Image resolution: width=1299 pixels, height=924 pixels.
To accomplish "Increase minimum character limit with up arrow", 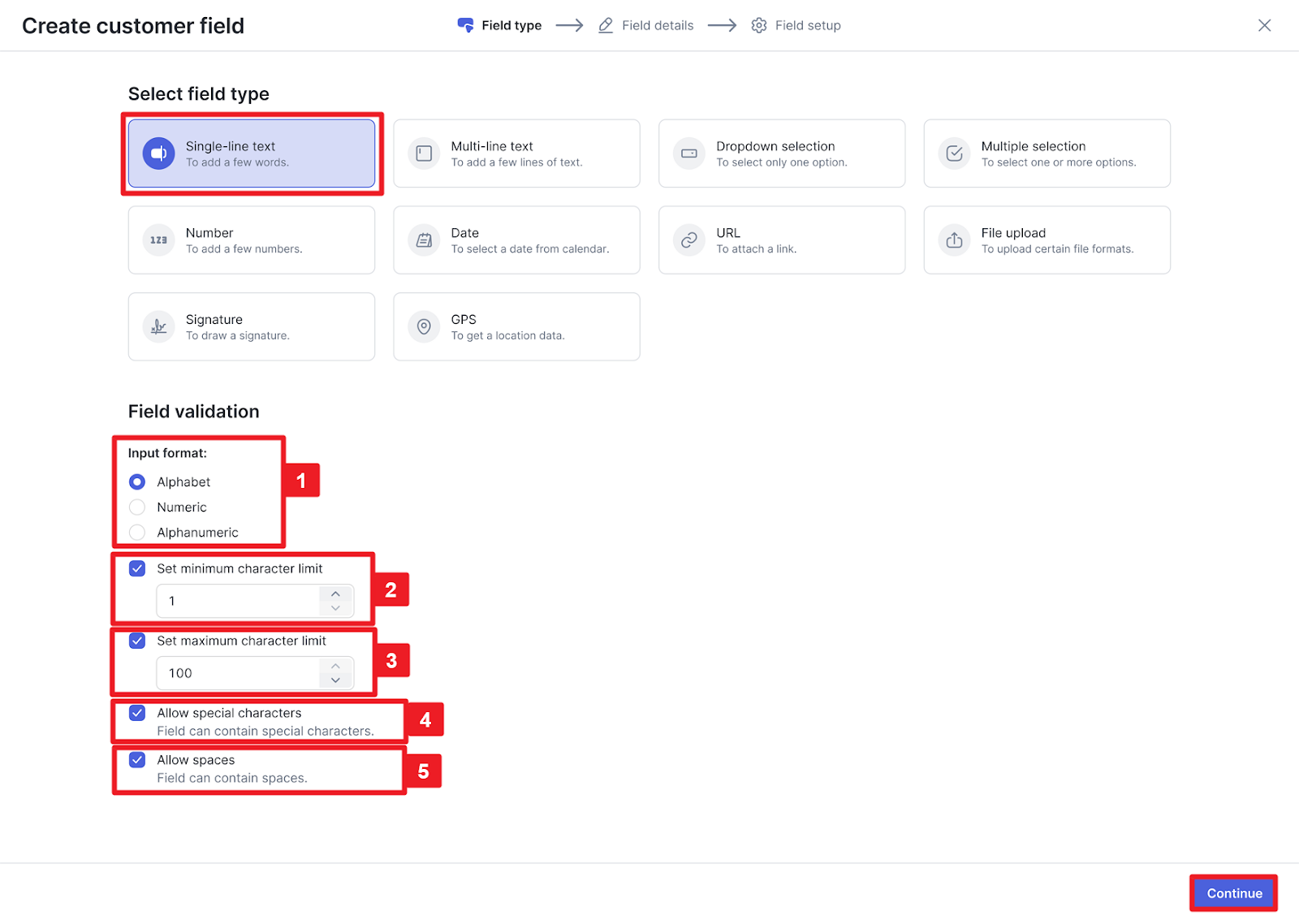I will (x=335, y=594).
